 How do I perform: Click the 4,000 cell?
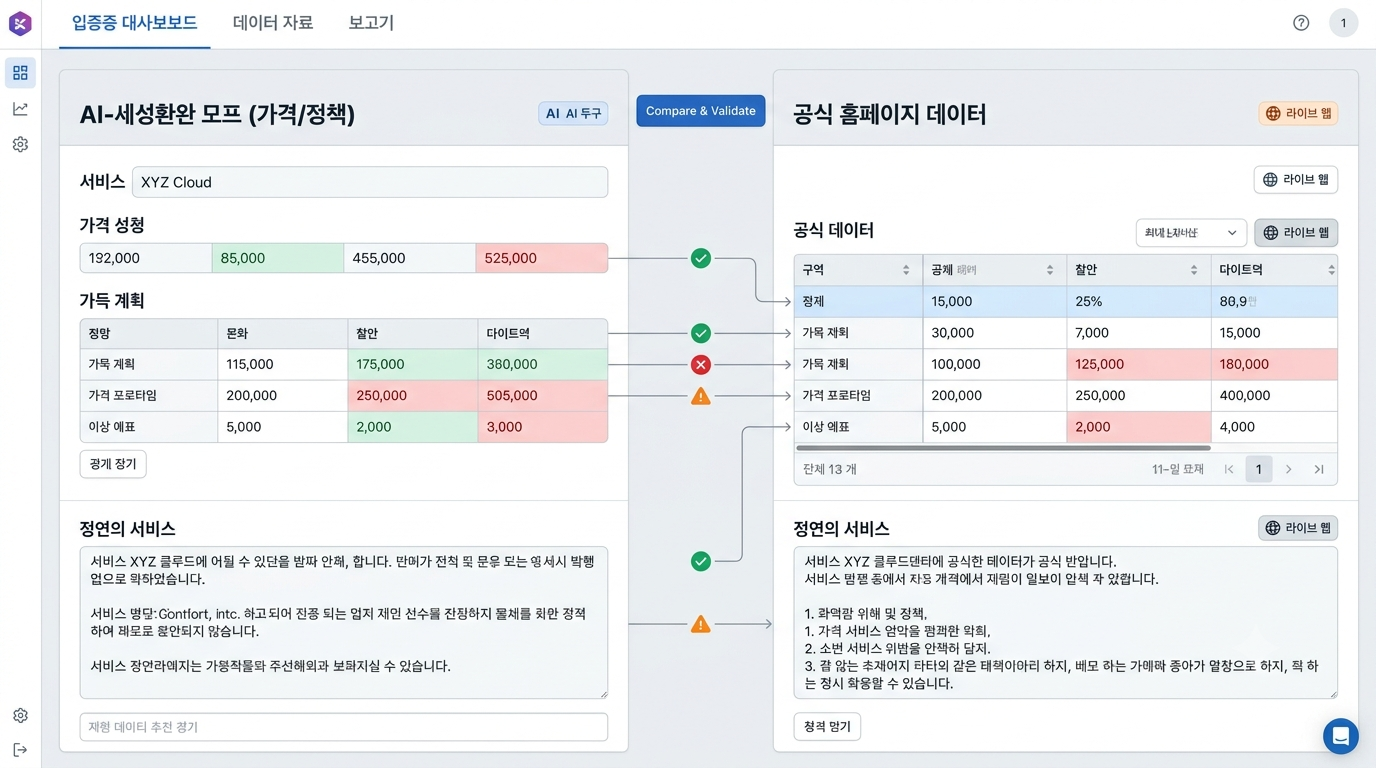(1274, 427)
